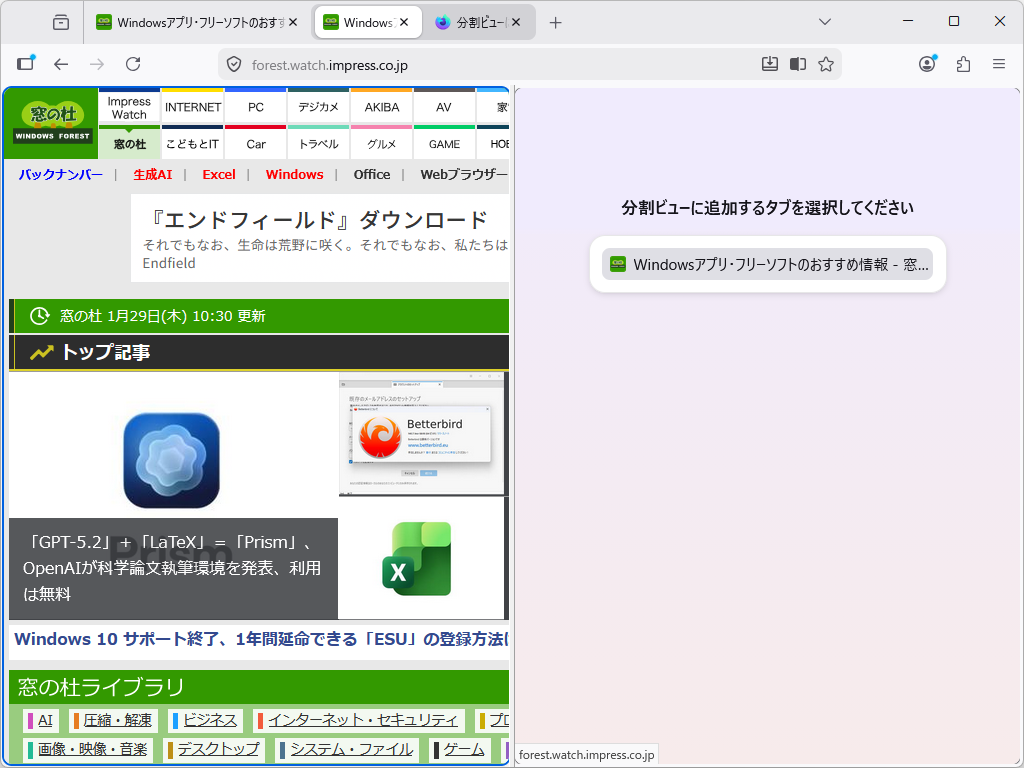Reload the current page
Viewport: 1024px width, 768px height.
133,63
